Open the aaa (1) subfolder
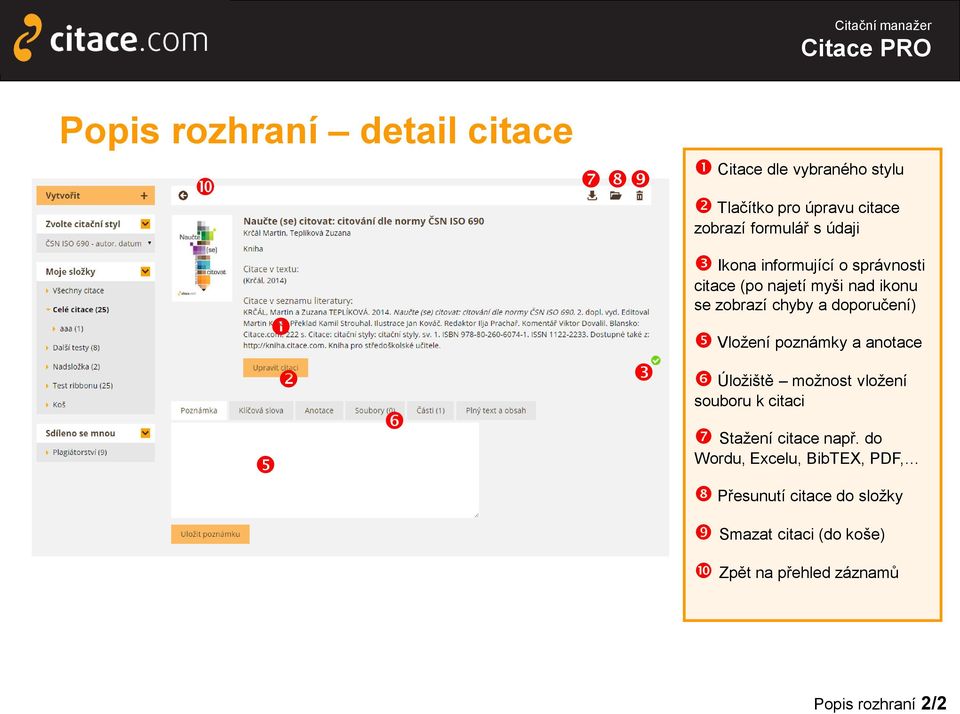The height and width of the screenshot is (714, 960). click(72, 329)
